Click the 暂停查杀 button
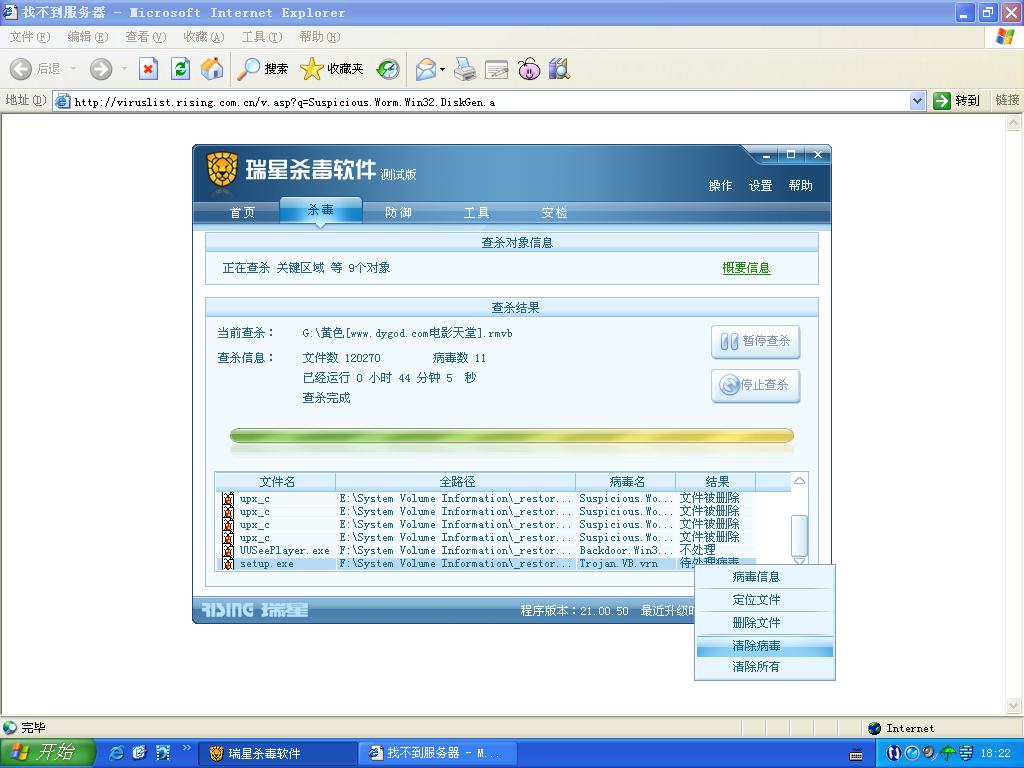Image resolution: width=1024 pixels, height=768 pixels. (x=756, y=341)
